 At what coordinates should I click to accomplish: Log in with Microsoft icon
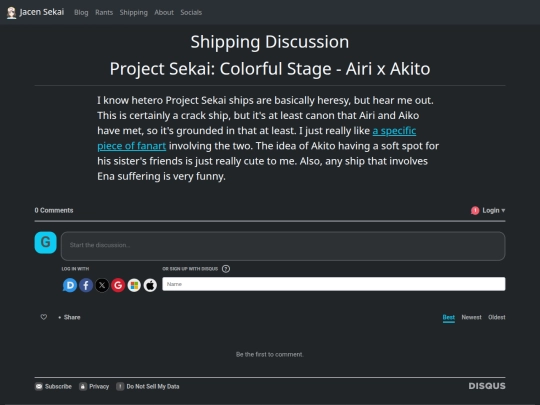tap(134, 285)
